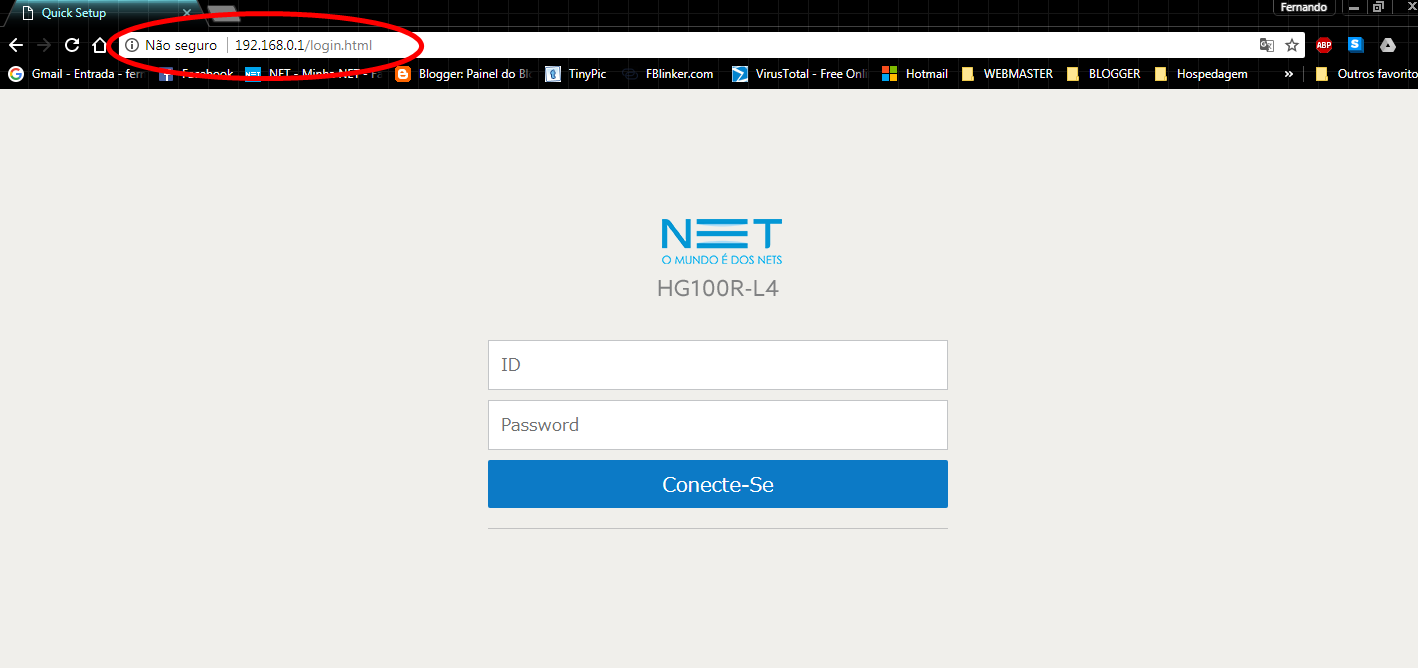This screenshot has width=1418, height=668.
Task: Open the Facebook bookmark
Action: pos(196,74)
